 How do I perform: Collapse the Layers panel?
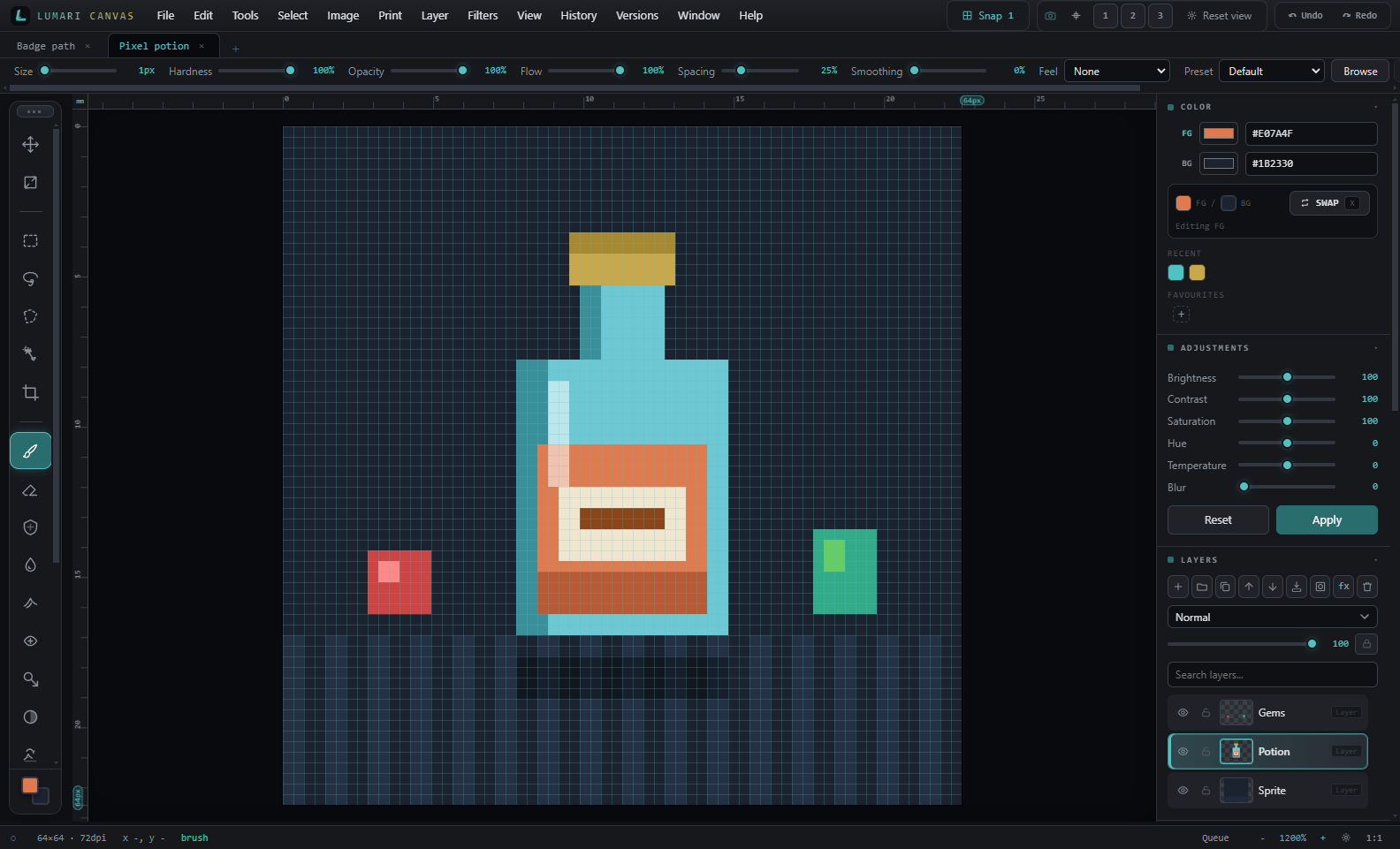pos(1376,560)
